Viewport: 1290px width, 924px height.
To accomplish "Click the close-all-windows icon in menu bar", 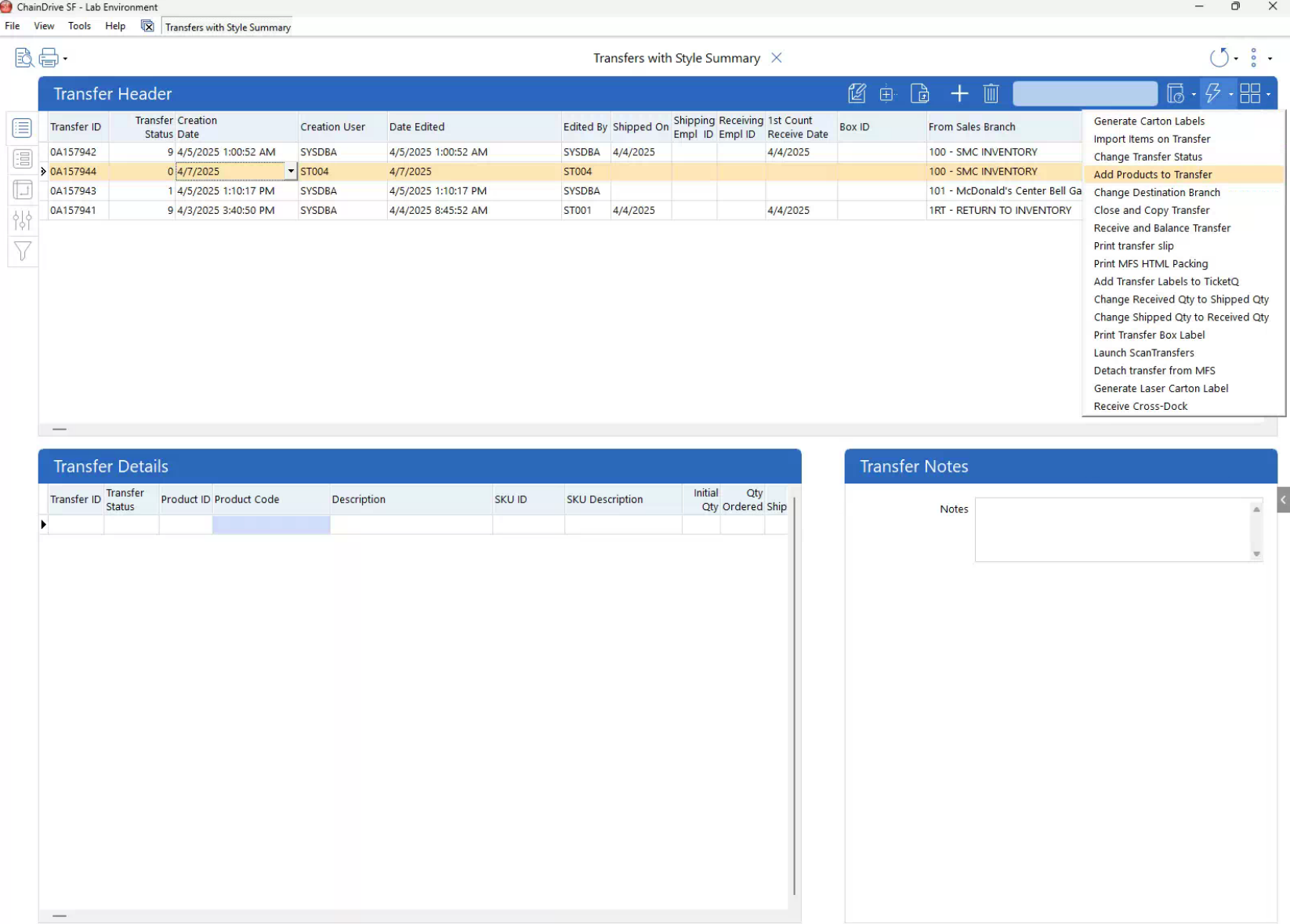I will (147, 26).
